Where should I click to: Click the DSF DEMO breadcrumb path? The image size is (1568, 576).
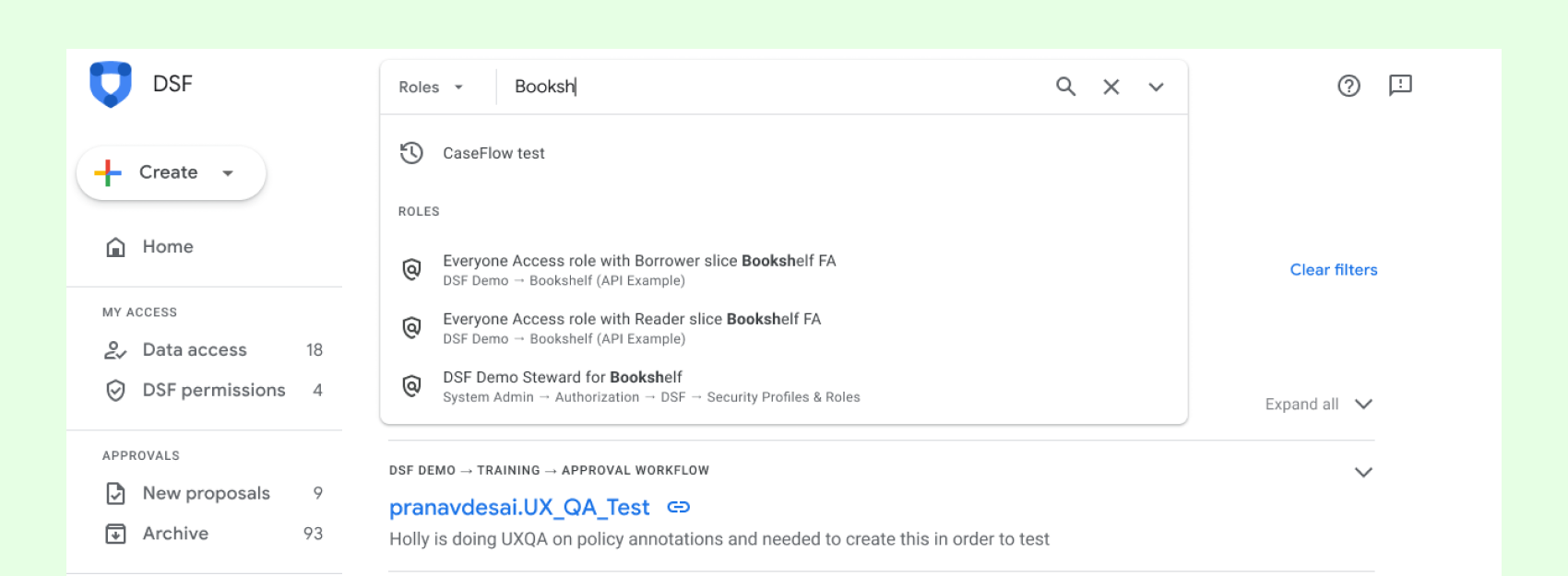point(549,470)
